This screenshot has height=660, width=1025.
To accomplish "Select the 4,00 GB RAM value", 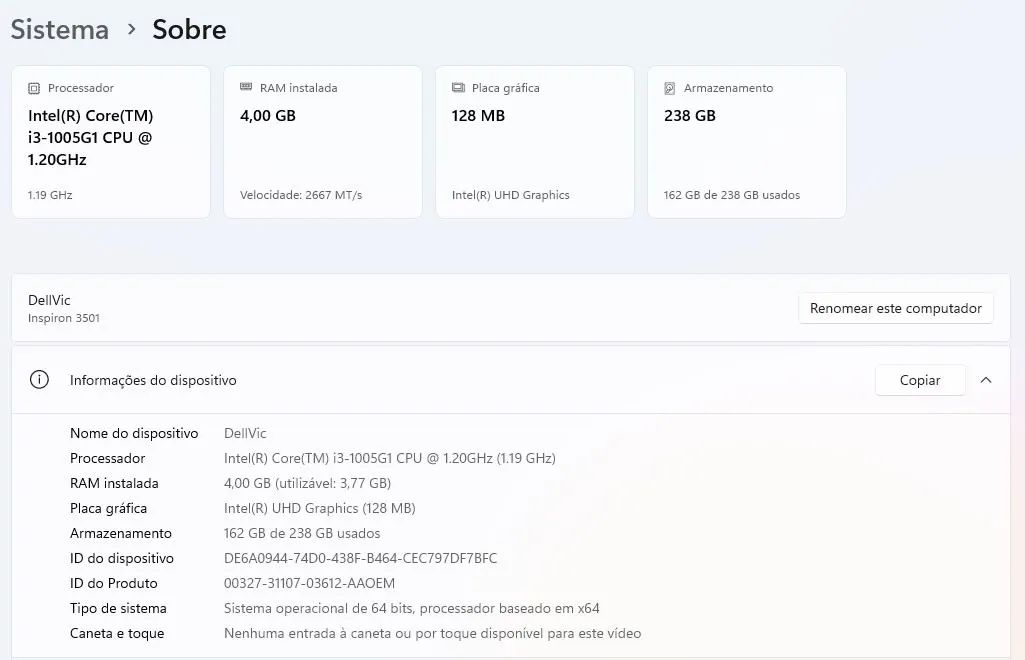I will pyautogui.click(x=268, y=116).
